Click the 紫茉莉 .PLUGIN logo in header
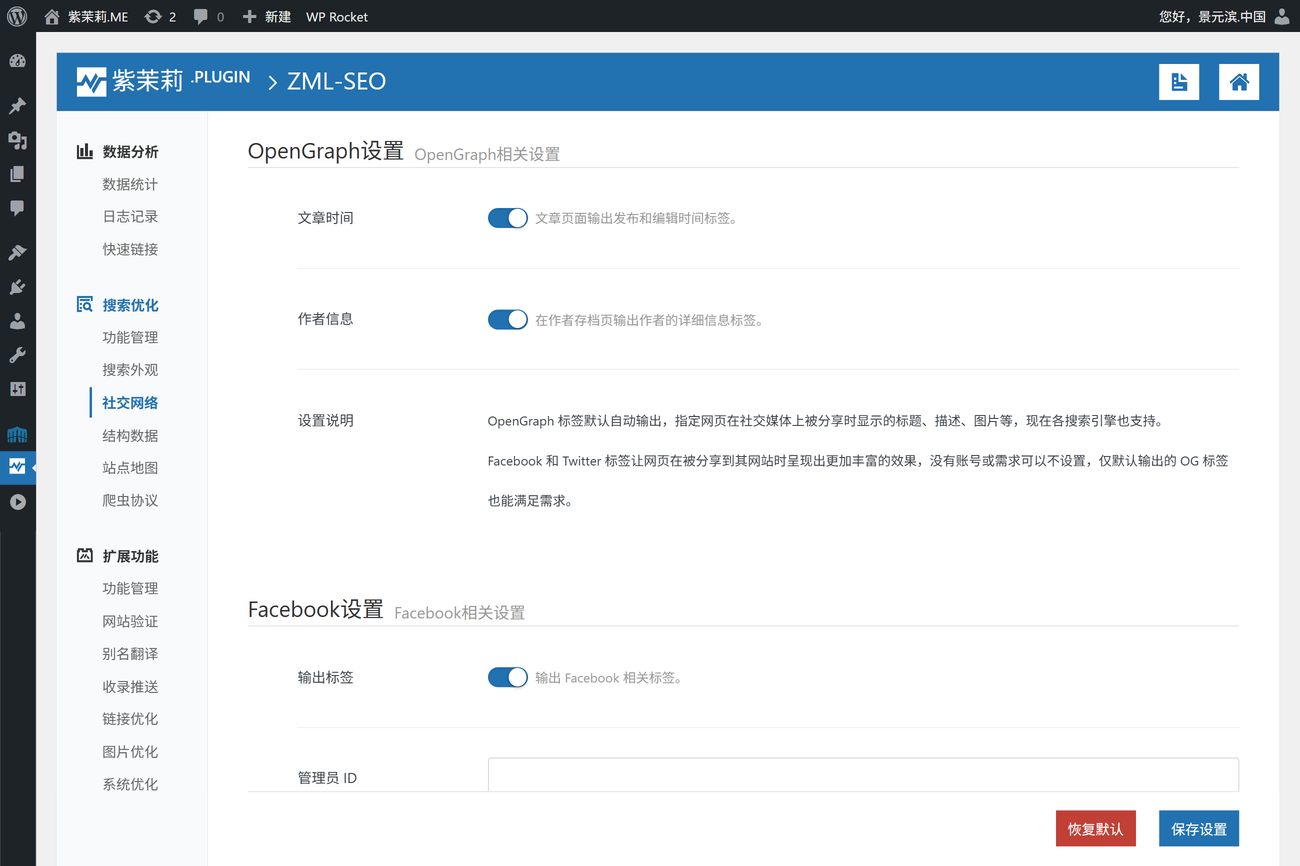The height and width of the screenshot is (866, 1300). tap(163, 81)
